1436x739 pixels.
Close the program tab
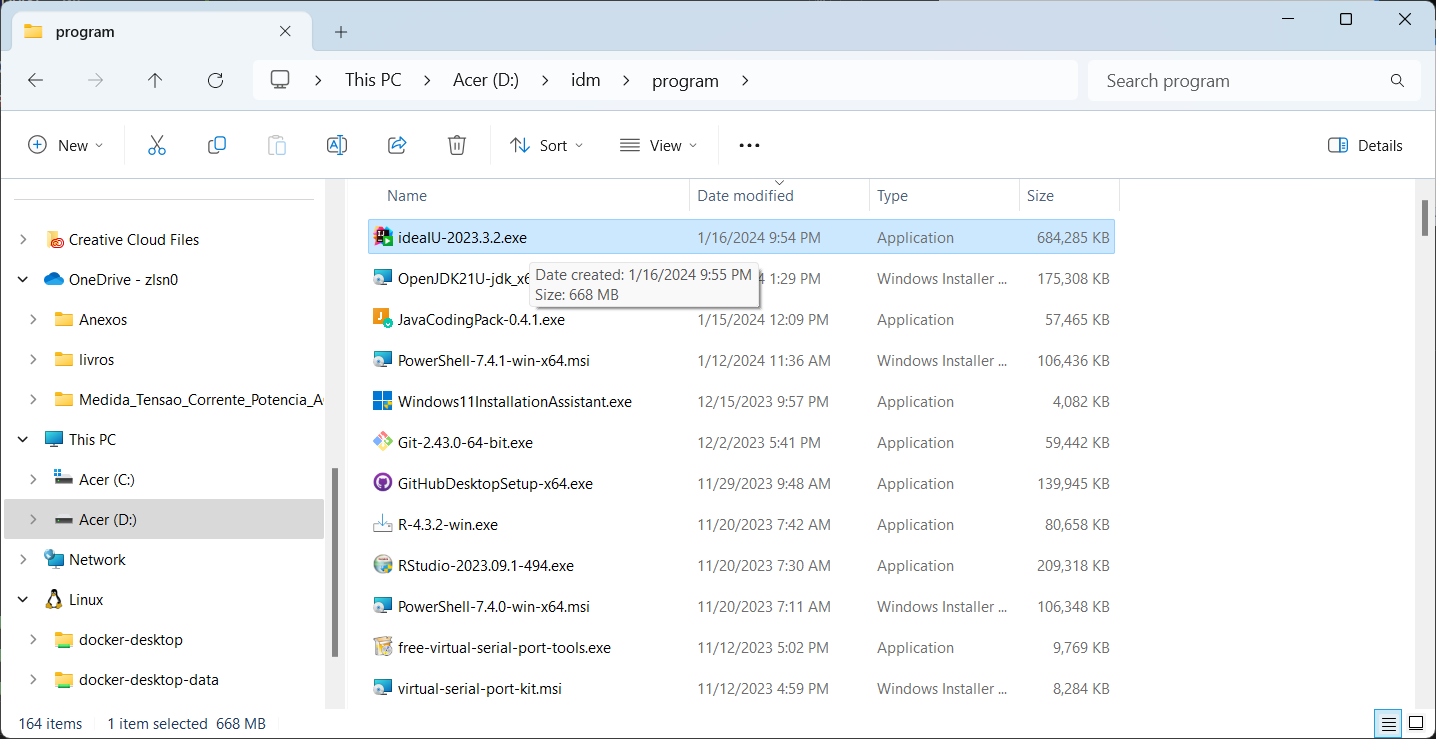coord(285,31)
